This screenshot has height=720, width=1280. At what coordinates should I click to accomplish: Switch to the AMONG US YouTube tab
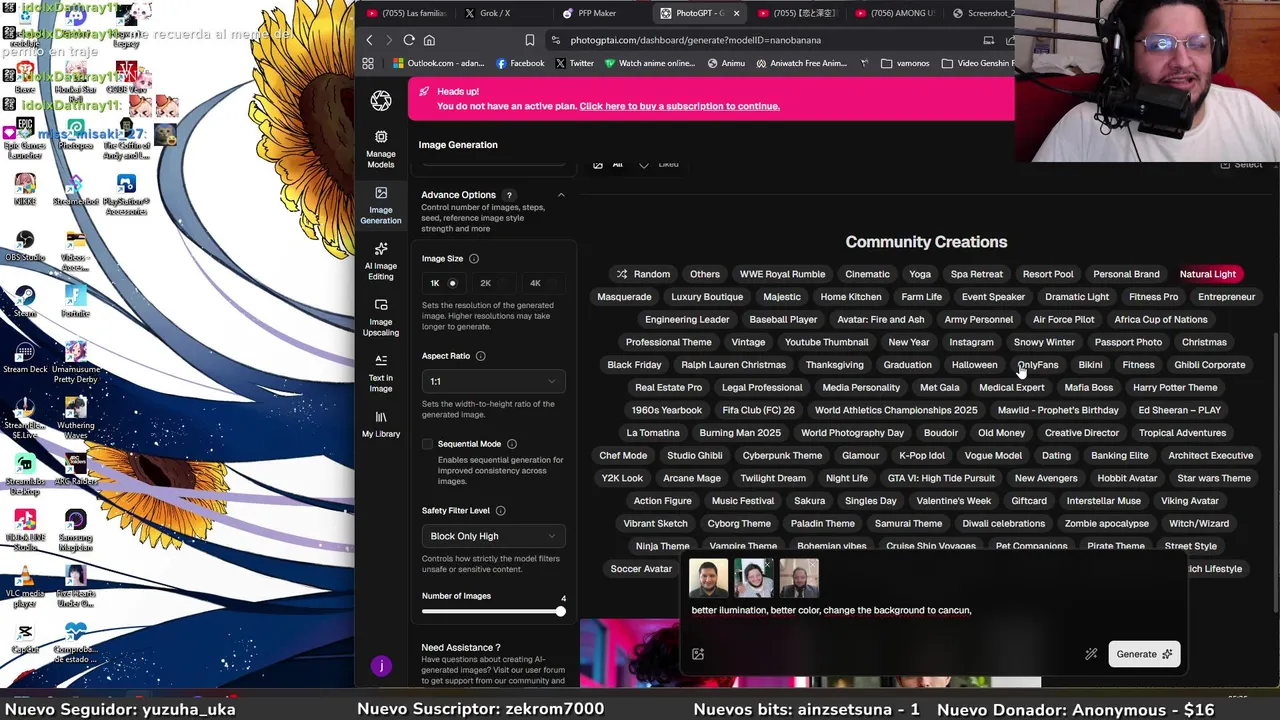coord(893,13)
